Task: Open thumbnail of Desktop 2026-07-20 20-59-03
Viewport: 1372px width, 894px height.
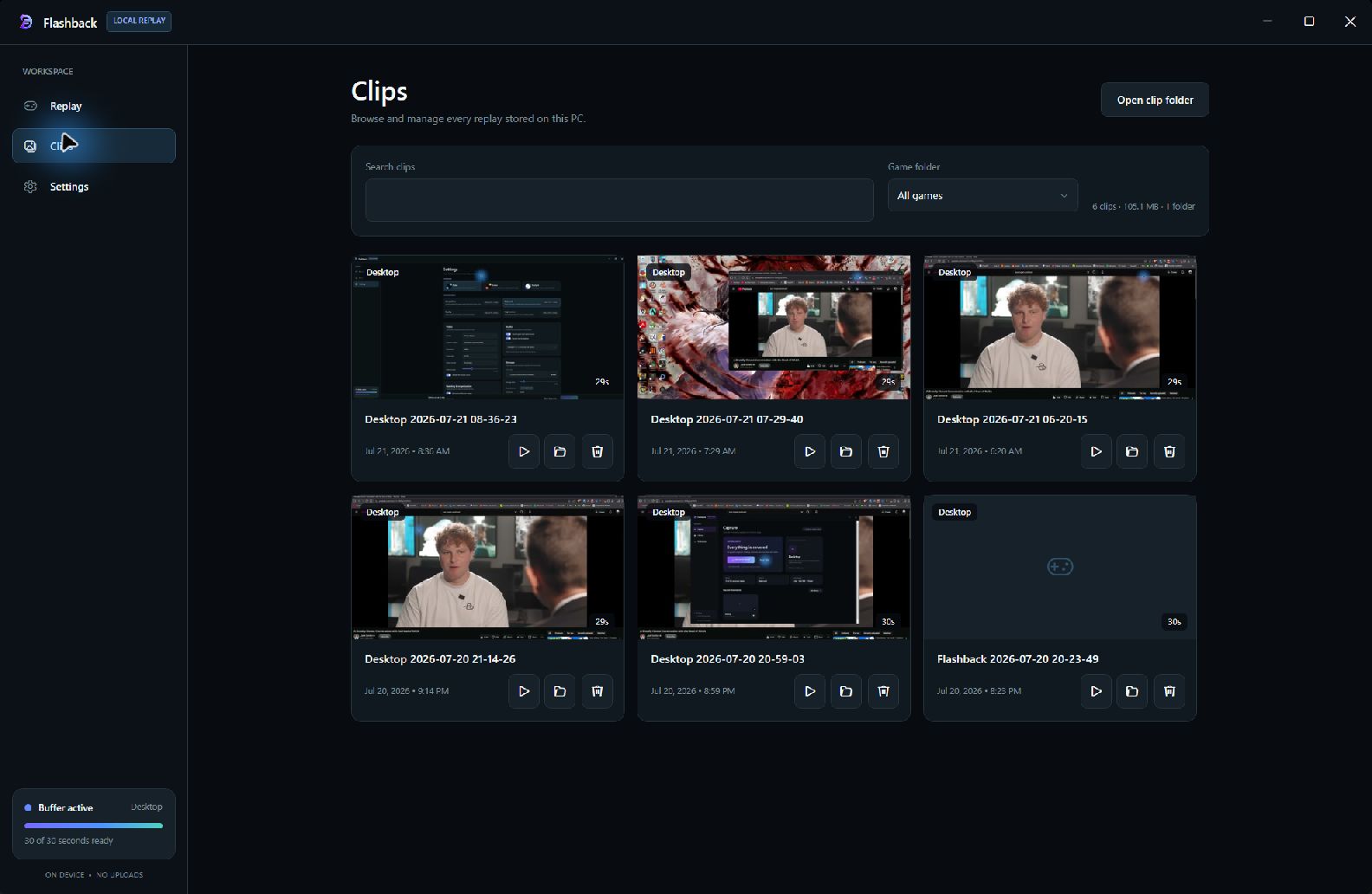Action: click(773, 567)
